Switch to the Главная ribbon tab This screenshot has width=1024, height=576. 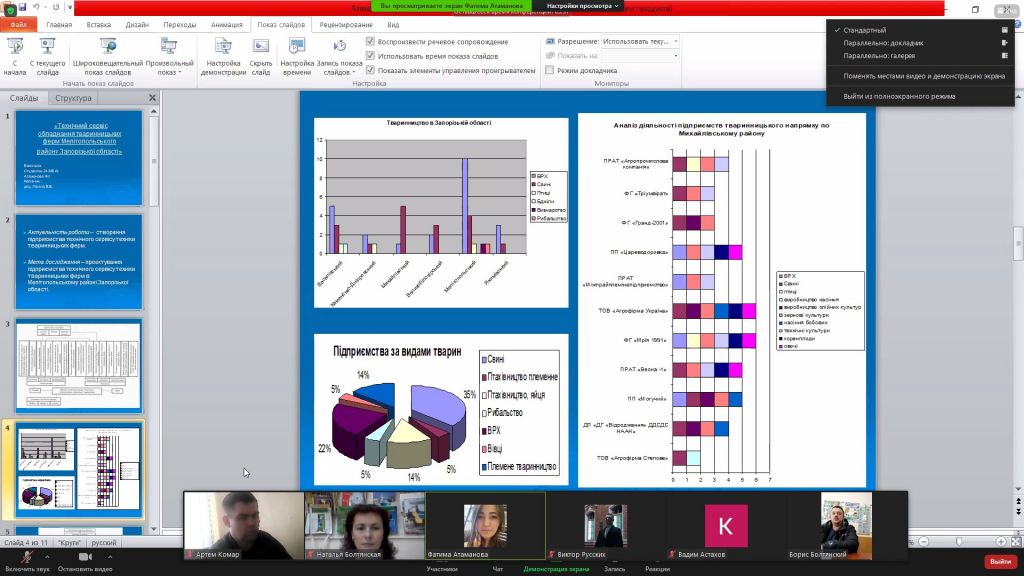pos(59,25)
